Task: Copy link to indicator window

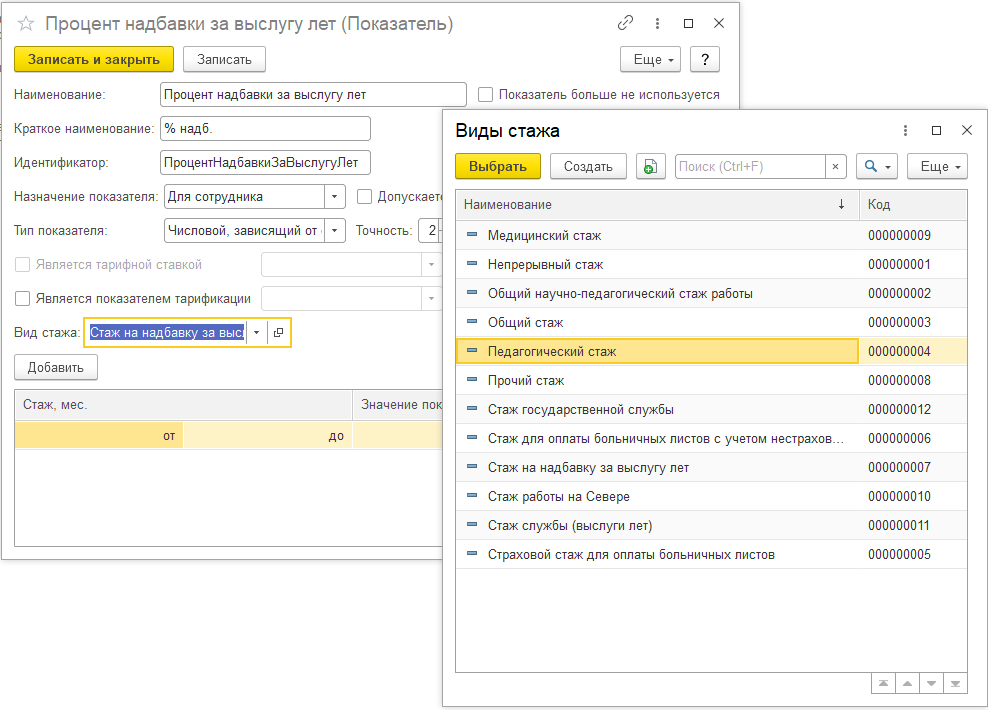Action: (x=625, y=23)
